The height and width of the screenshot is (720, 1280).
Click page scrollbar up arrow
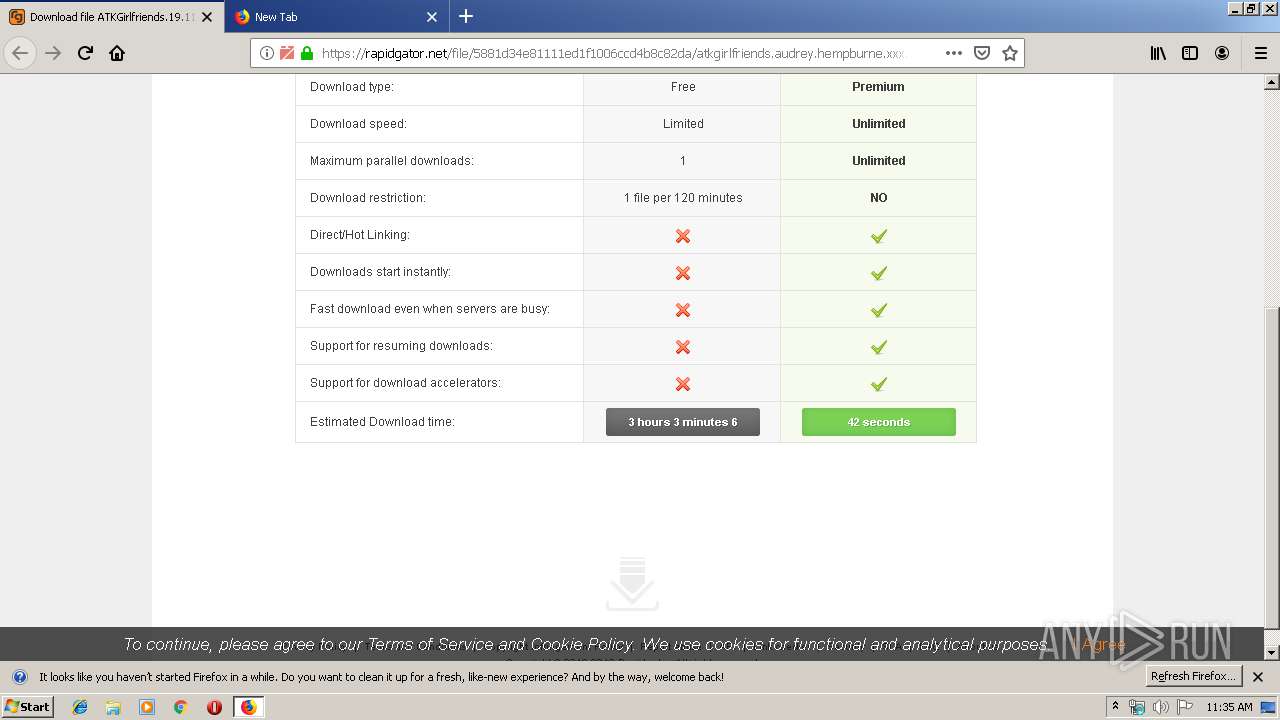coord(1271,82)
